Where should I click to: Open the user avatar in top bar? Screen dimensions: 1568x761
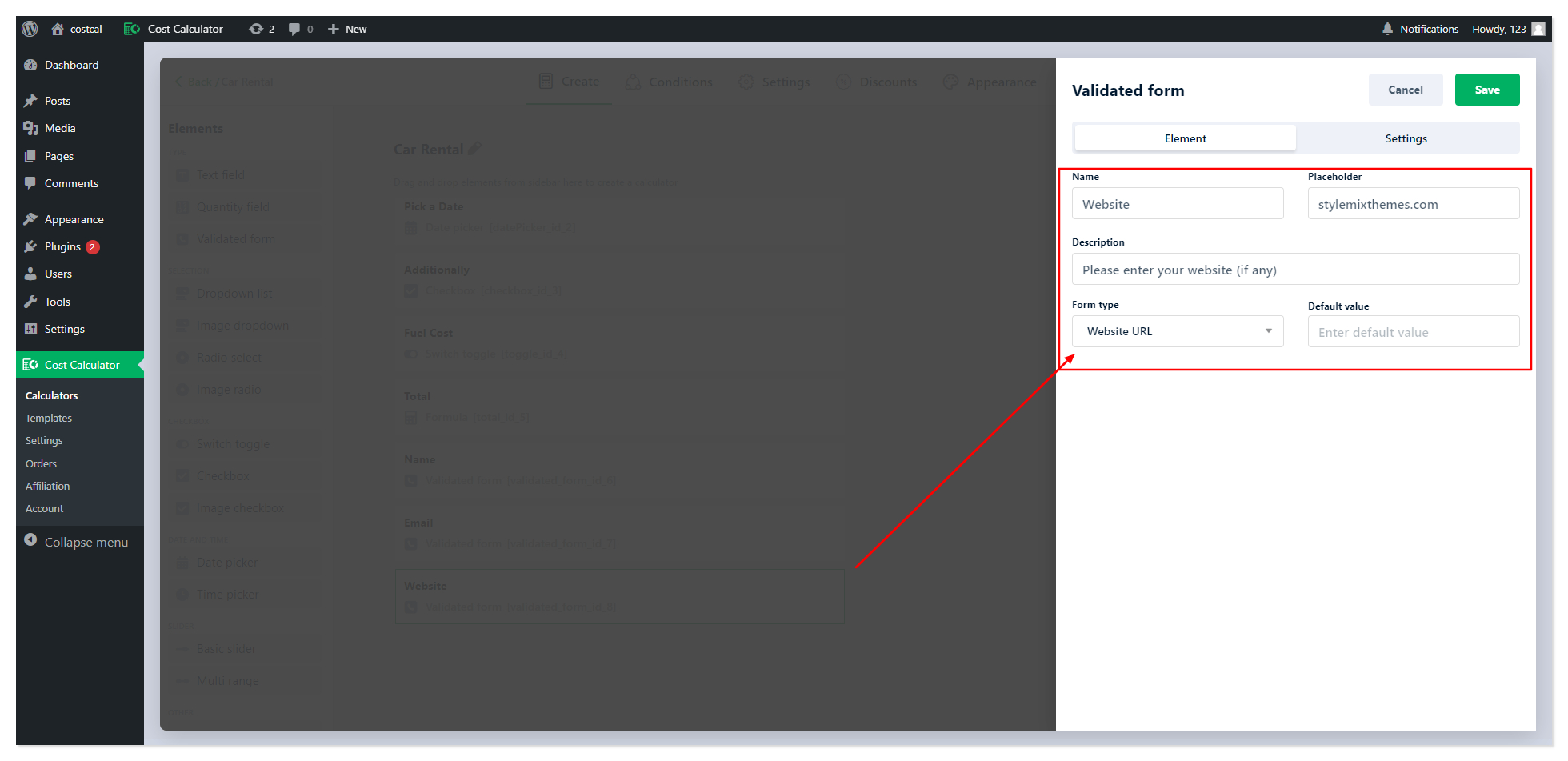pyautogui.click(x=1538, y=29)
